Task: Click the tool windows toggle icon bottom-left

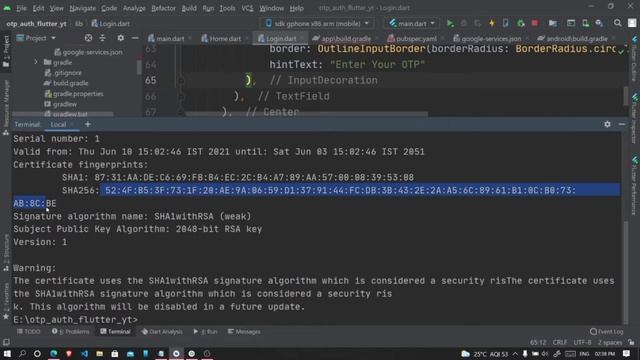Action: coord(6,342)
